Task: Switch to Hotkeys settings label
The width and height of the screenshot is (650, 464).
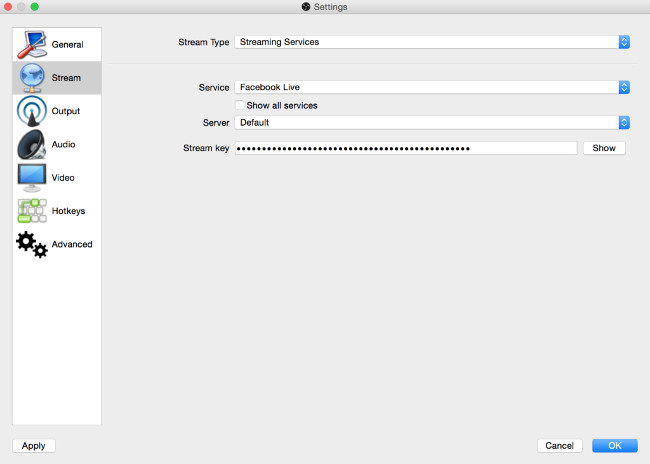Action: pos(68,211)
